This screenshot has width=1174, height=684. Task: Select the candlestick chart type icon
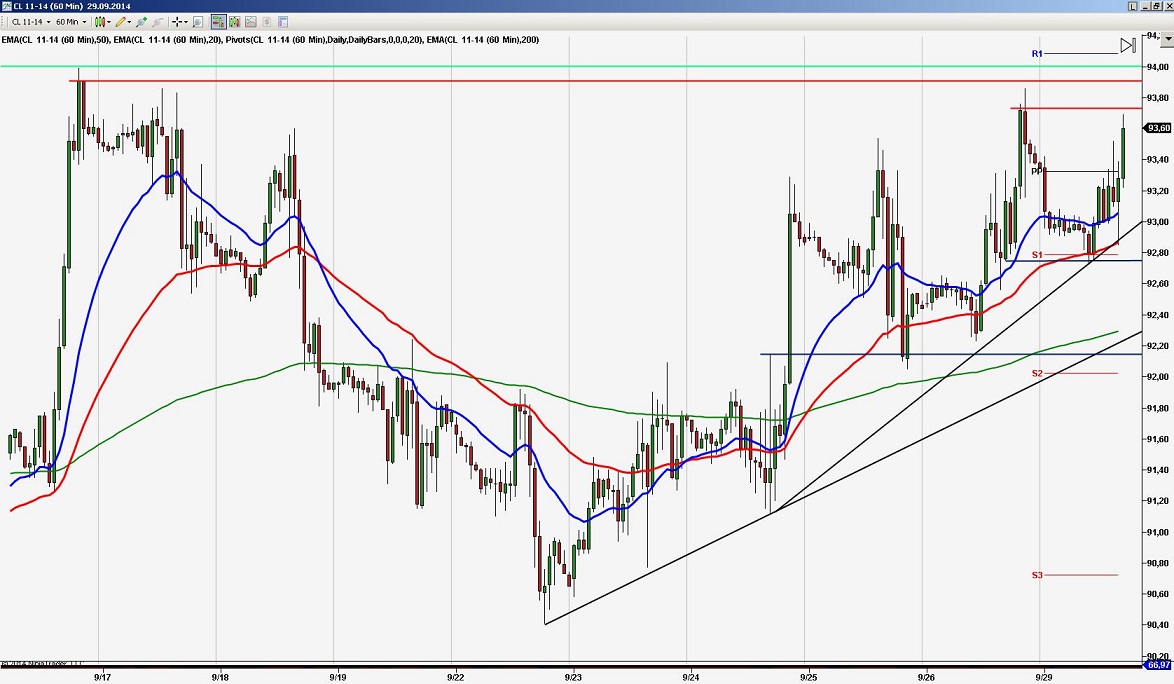100,22
